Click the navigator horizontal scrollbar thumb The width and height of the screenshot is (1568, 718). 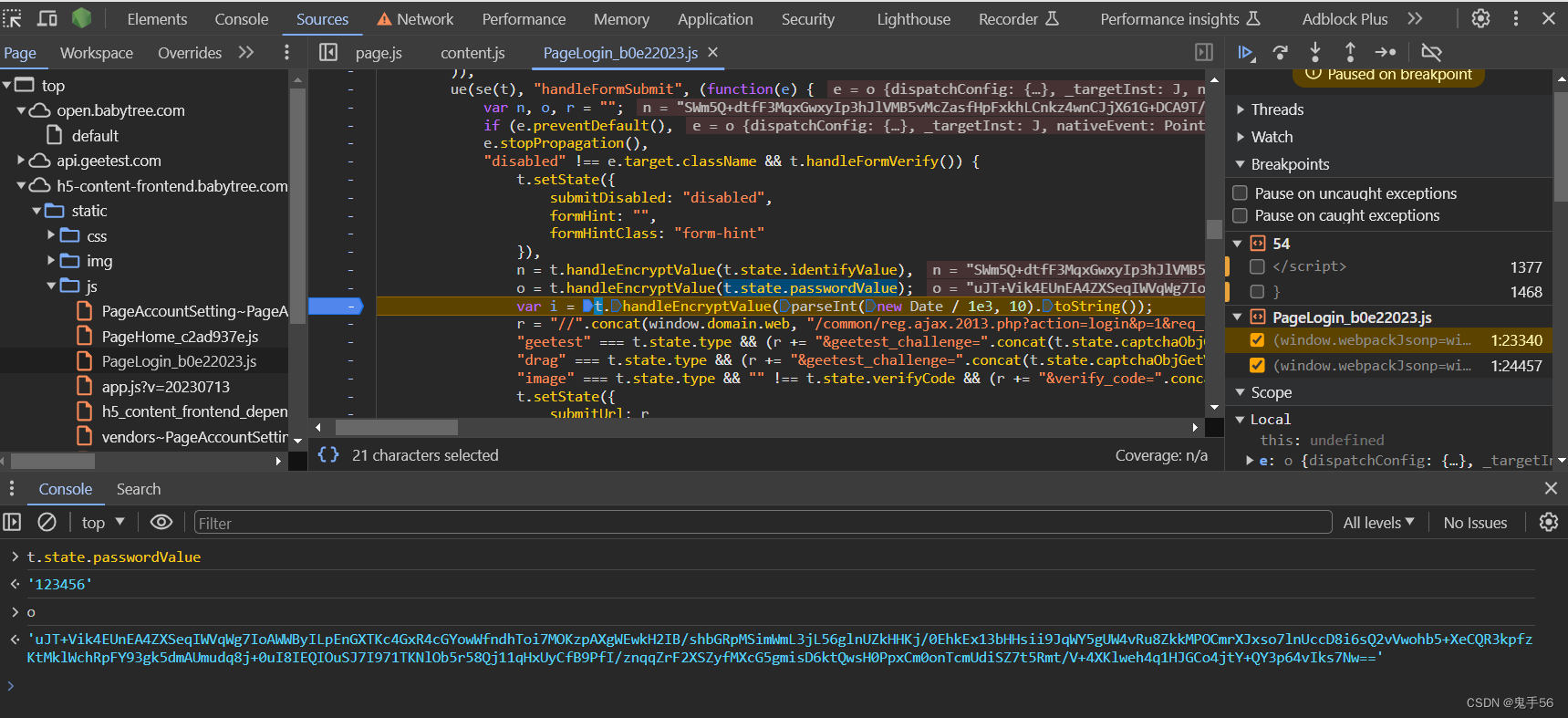[53, 462]
